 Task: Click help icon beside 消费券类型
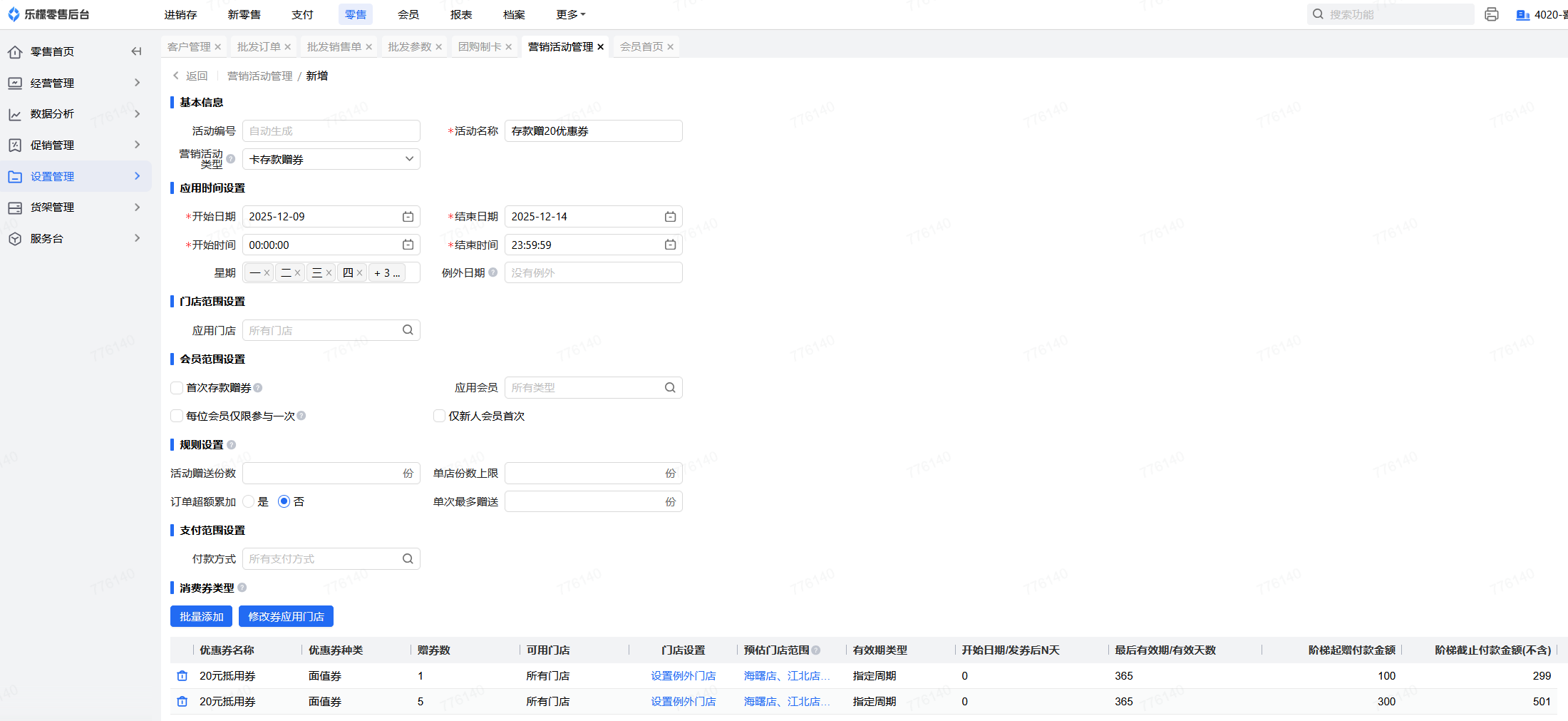coord(242,588)
